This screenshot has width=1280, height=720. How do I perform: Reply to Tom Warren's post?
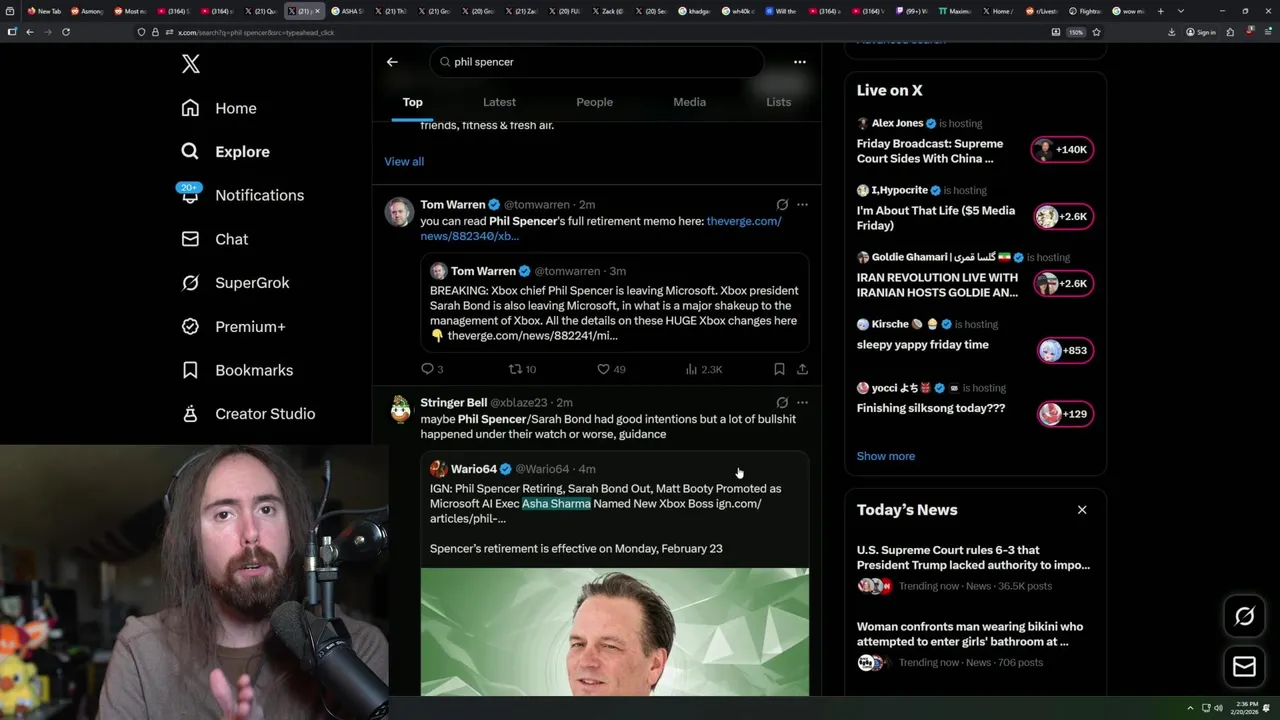point(432,369)
